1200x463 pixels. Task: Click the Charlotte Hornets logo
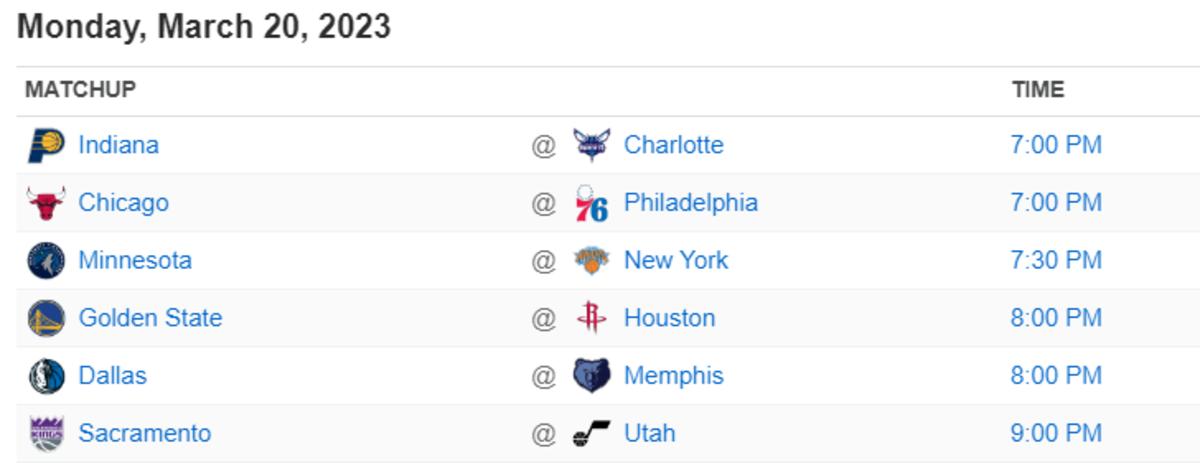(x=592, y=145)
